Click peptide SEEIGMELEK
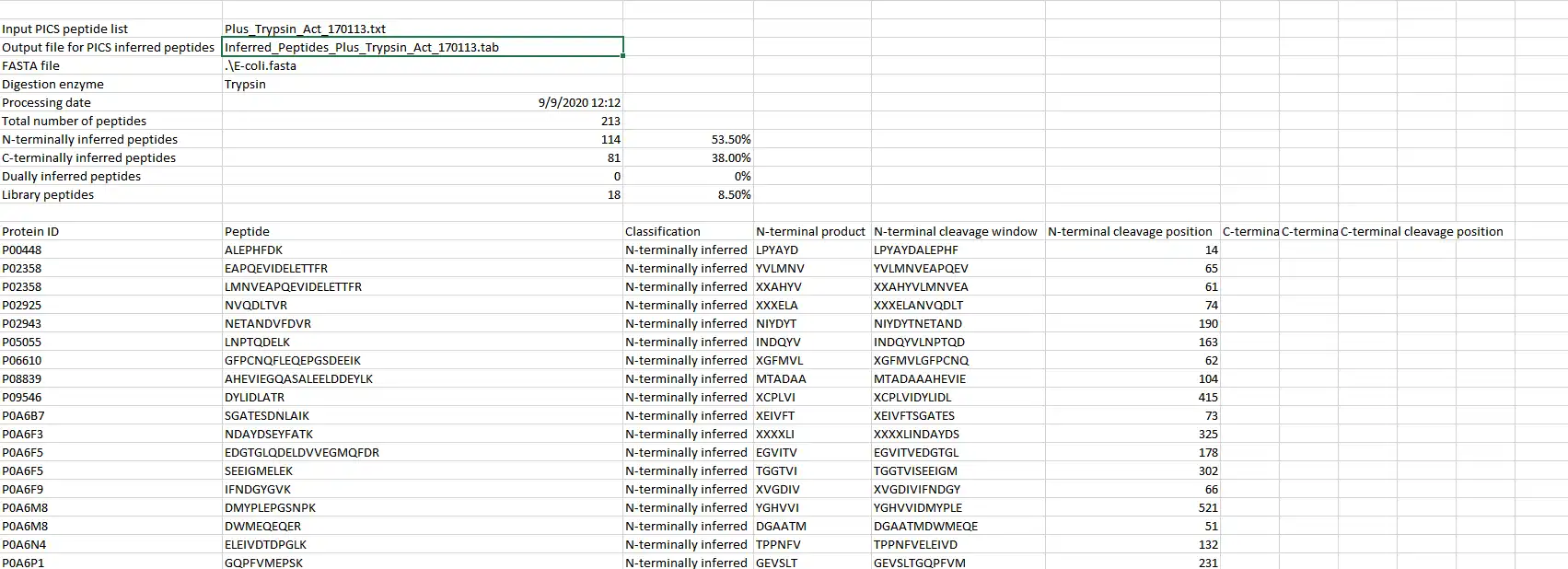 pyautogui.click(x=423, y=470)
